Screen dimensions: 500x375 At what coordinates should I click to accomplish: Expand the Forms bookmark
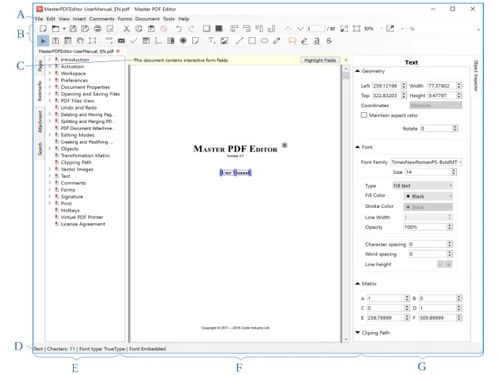pos(49,190)
